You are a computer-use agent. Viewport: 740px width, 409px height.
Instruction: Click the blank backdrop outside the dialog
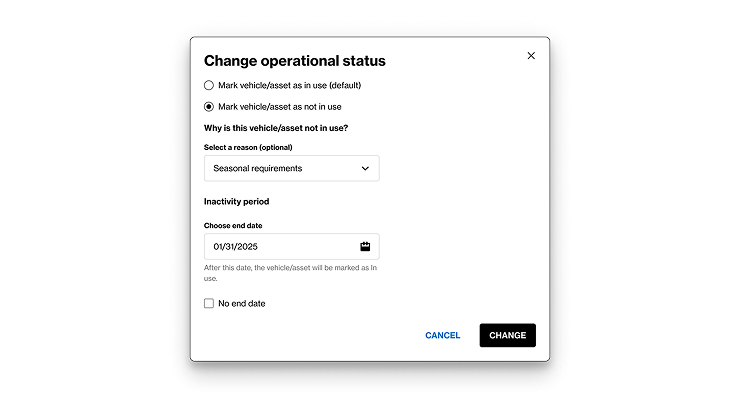94,203
